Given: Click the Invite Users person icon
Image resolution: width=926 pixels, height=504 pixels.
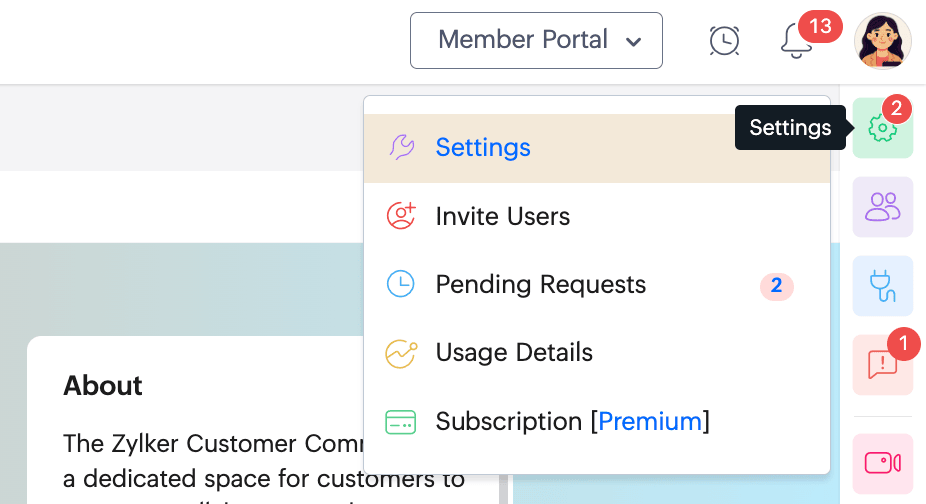Looking at the screenshot, I should click(x=400, y=216).
